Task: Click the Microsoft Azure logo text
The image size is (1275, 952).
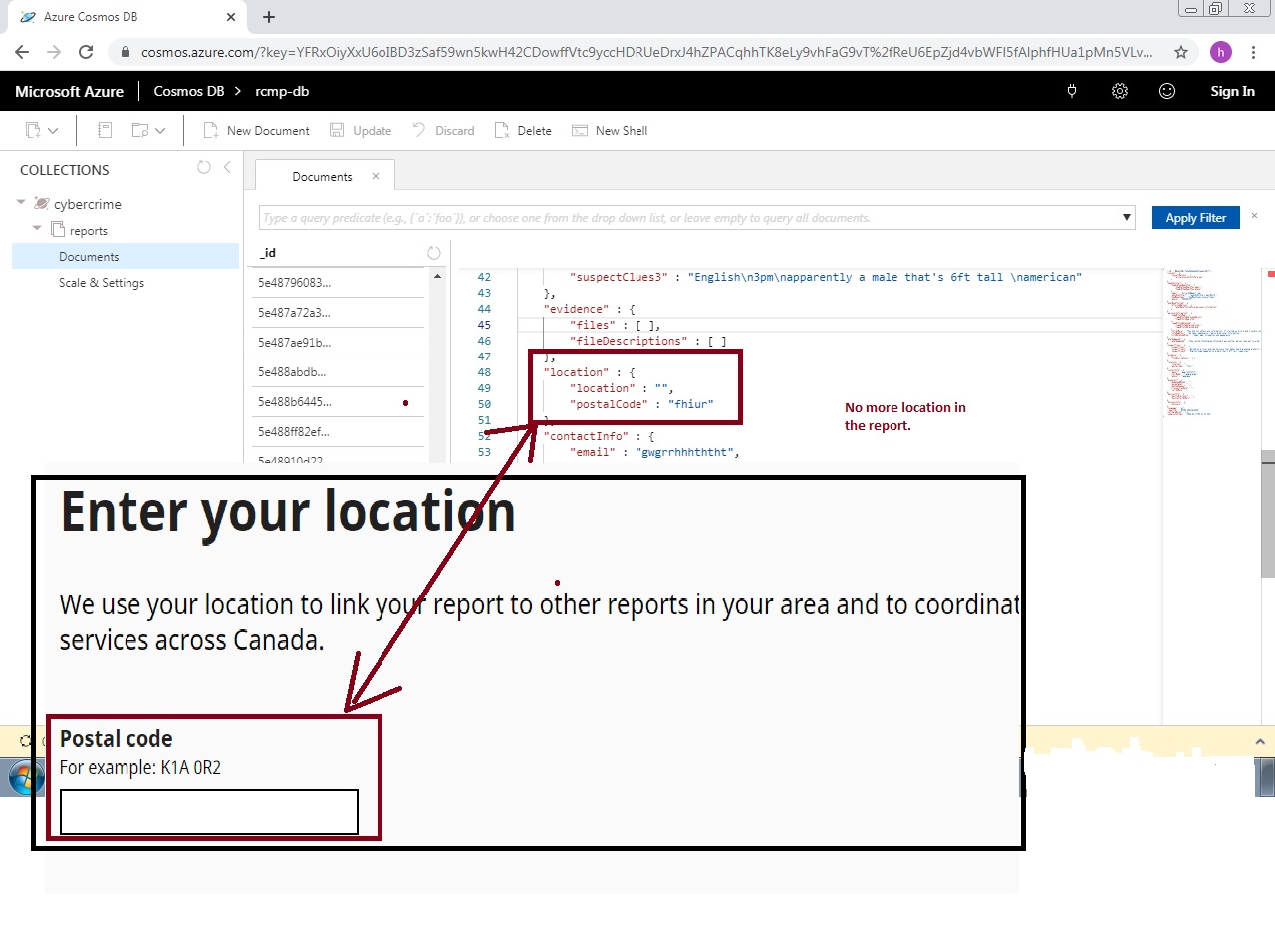Action: (x=70, y=91)
